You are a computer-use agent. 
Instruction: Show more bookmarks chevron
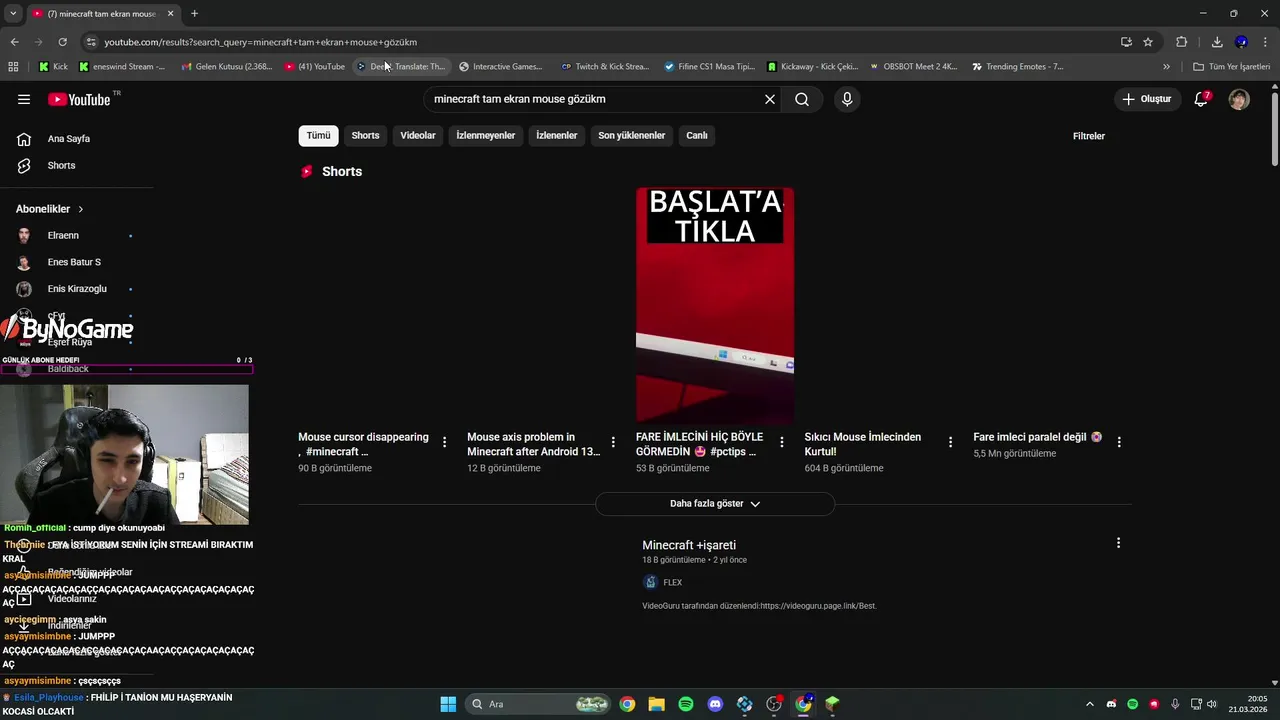[x=1166, y=67]
